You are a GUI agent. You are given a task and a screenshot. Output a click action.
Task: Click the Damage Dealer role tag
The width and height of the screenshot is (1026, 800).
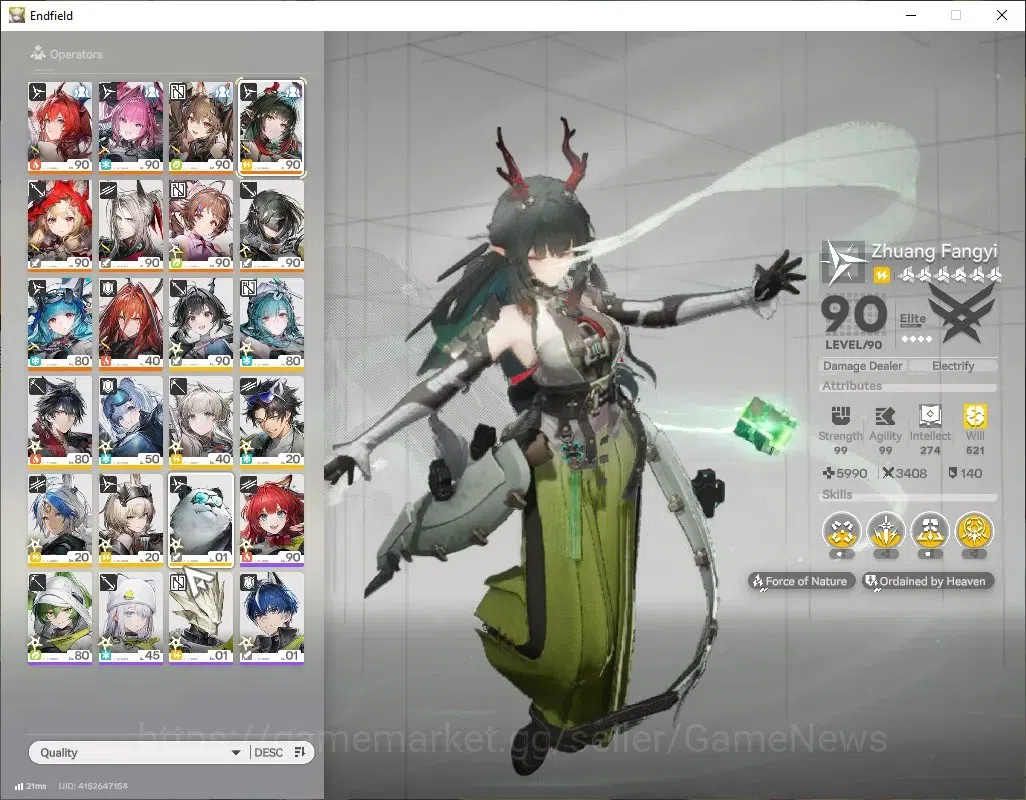(x=862, y=366)
